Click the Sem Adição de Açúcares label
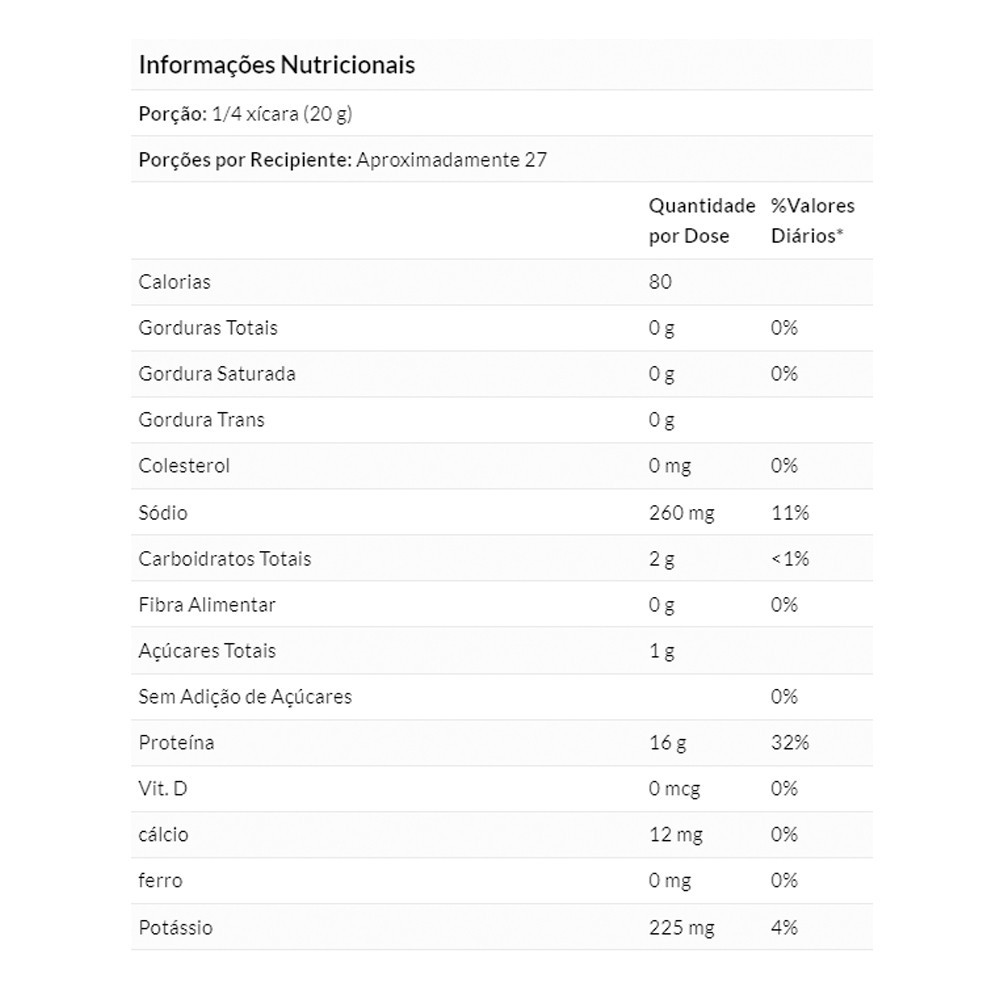This screenshot has width=1000, height=1000. tap(245, 697)
